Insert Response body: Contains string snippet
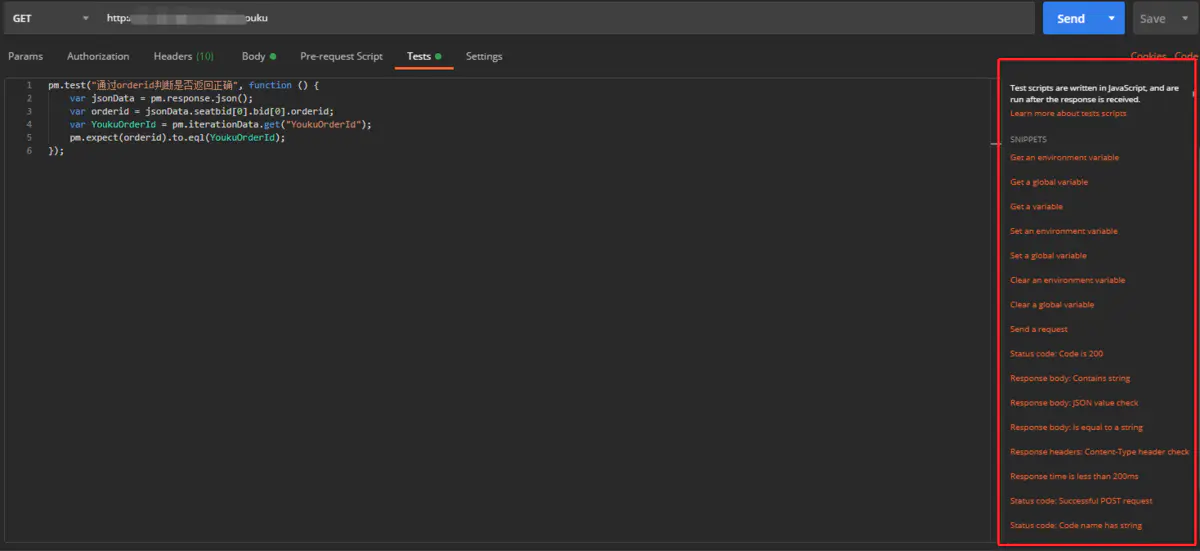 pyautogui.click(x=1070, y=378)
